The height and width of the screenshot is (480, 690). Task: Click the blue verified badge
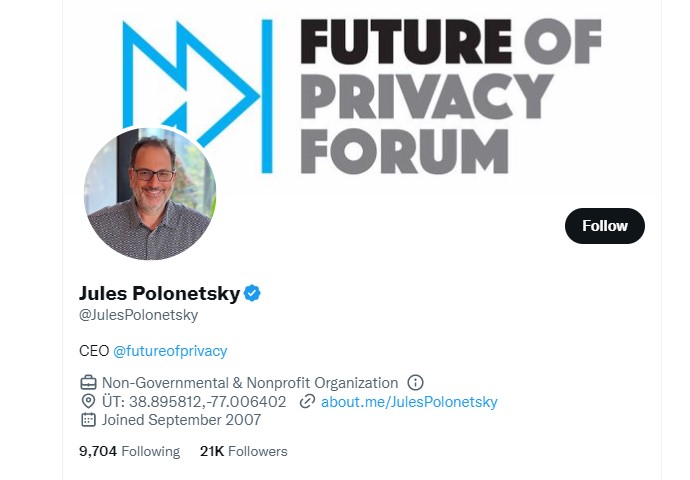[x=253, y=293]
